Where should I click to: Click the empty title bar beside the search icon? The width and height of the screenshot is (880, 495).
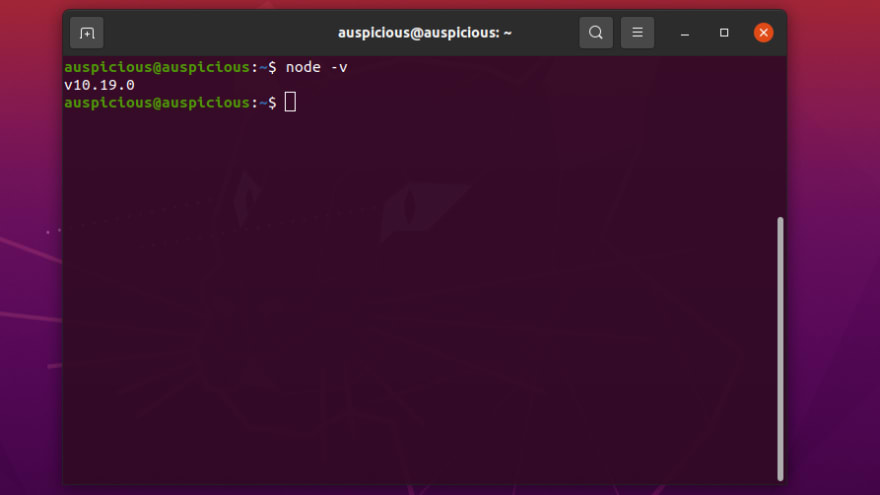544,33
